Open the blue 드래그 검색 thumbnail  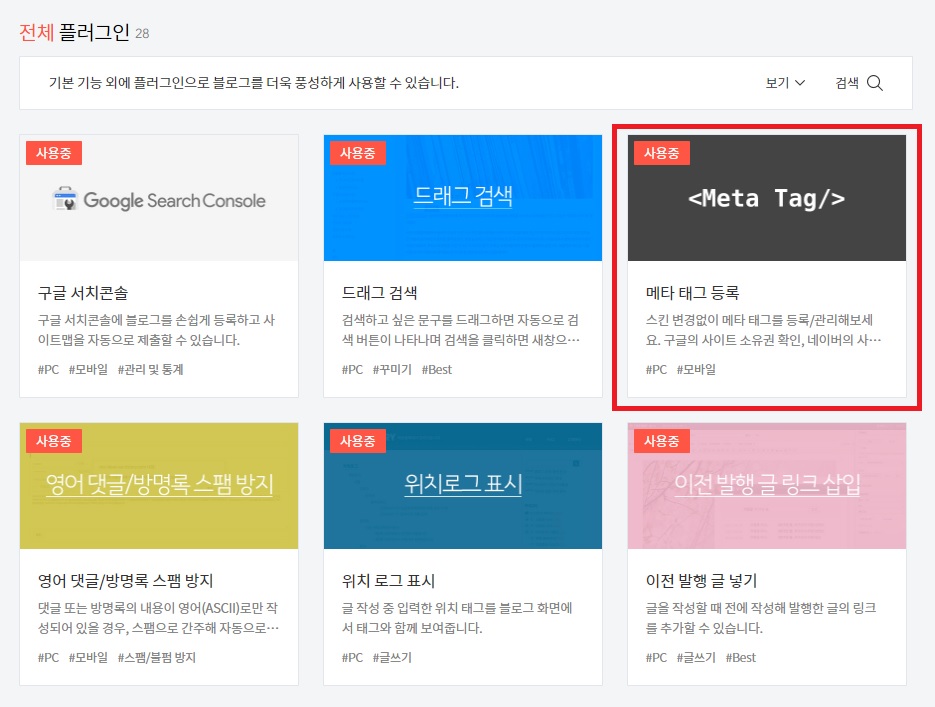(463, 198)
